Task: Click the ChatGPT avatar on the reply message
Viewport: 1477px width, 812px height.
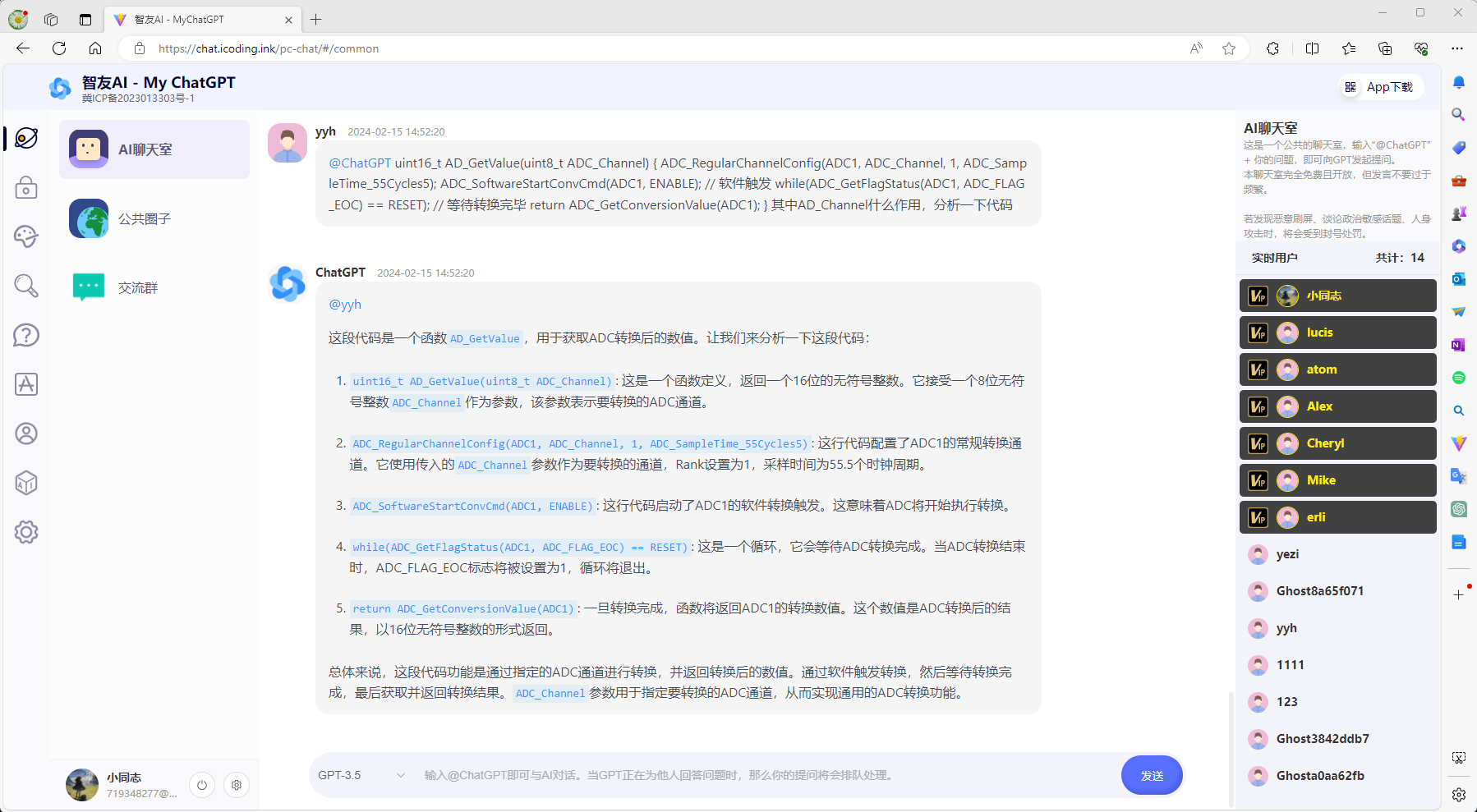Action: pyautogui.click(x=288, y=284)
